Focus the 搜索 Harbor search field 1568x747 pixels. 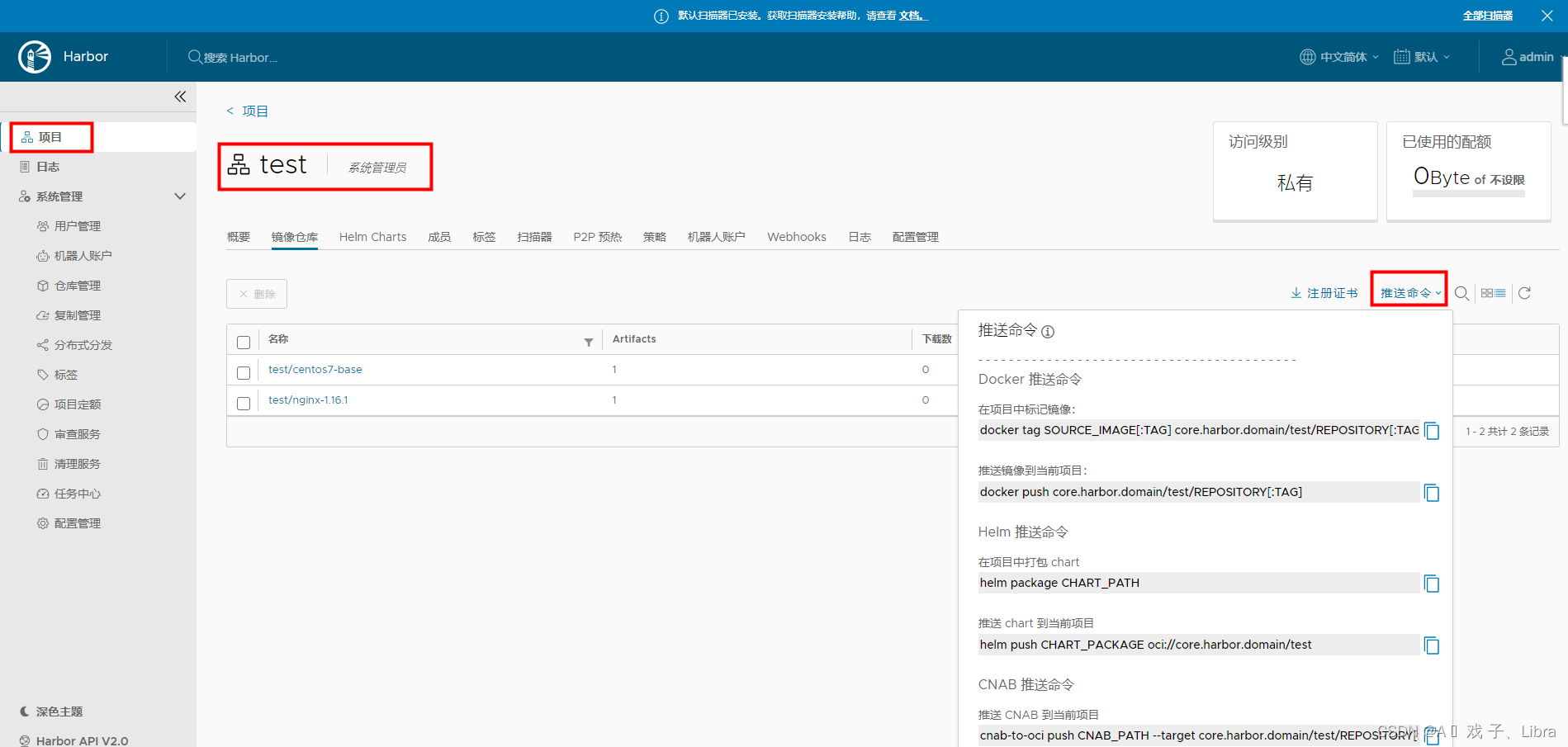[239, 57]
